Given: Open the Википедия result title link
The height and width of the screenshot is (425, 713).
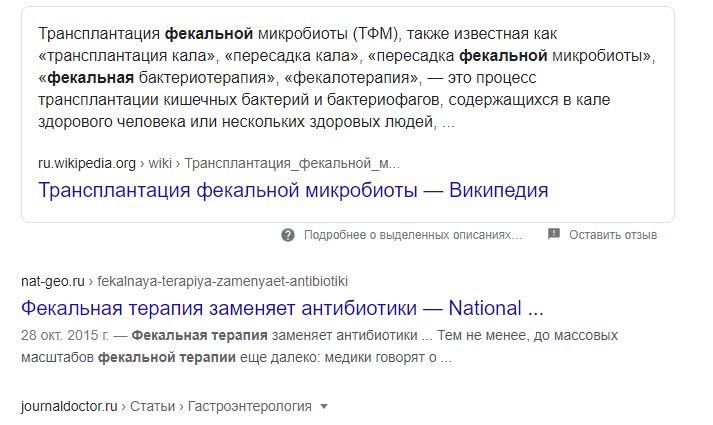Looking at the screenshot, I should click(293, 190).
